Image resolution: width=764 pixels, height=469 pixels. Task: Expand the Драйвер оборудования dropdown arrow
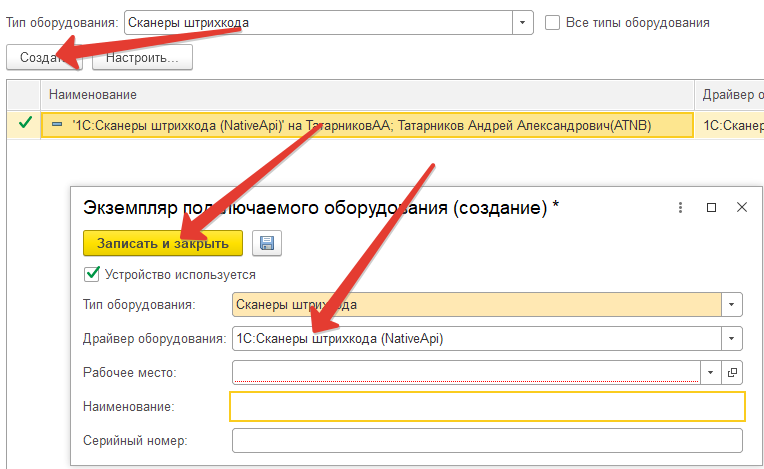tap(731, 338)
